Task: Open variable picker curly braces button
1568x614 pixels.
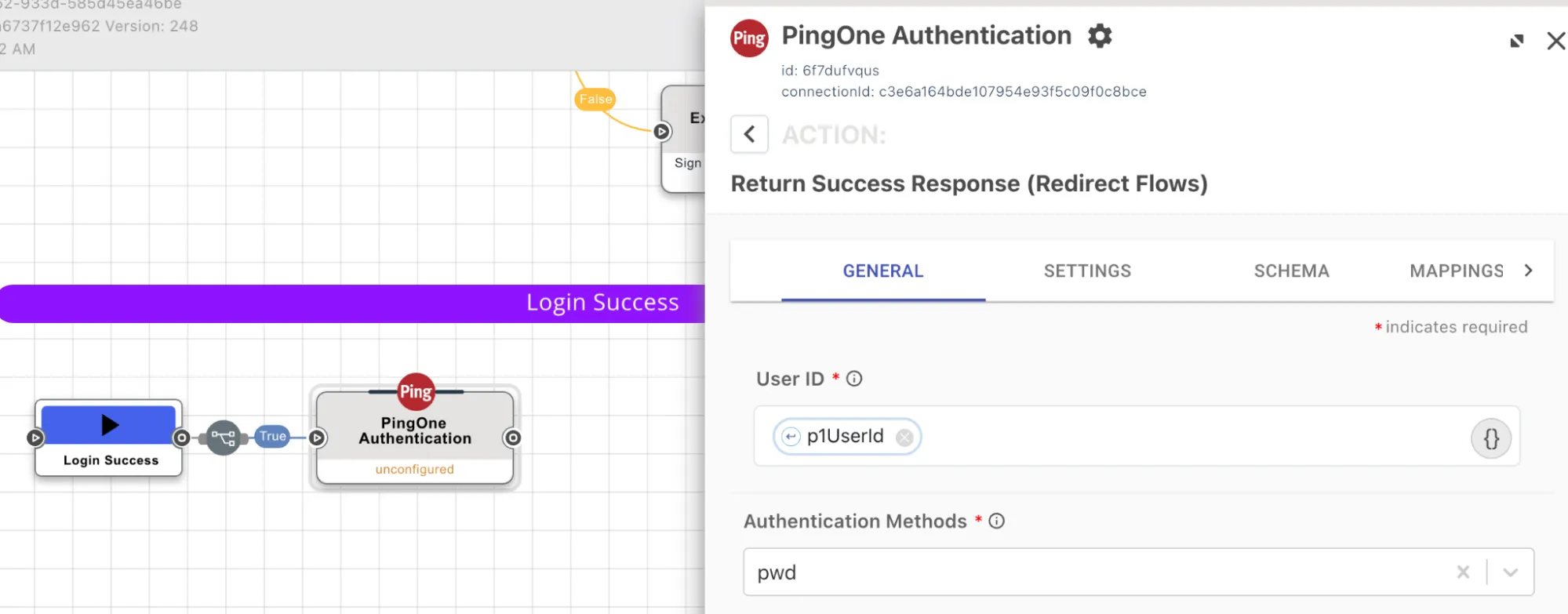Action: 1491,438
